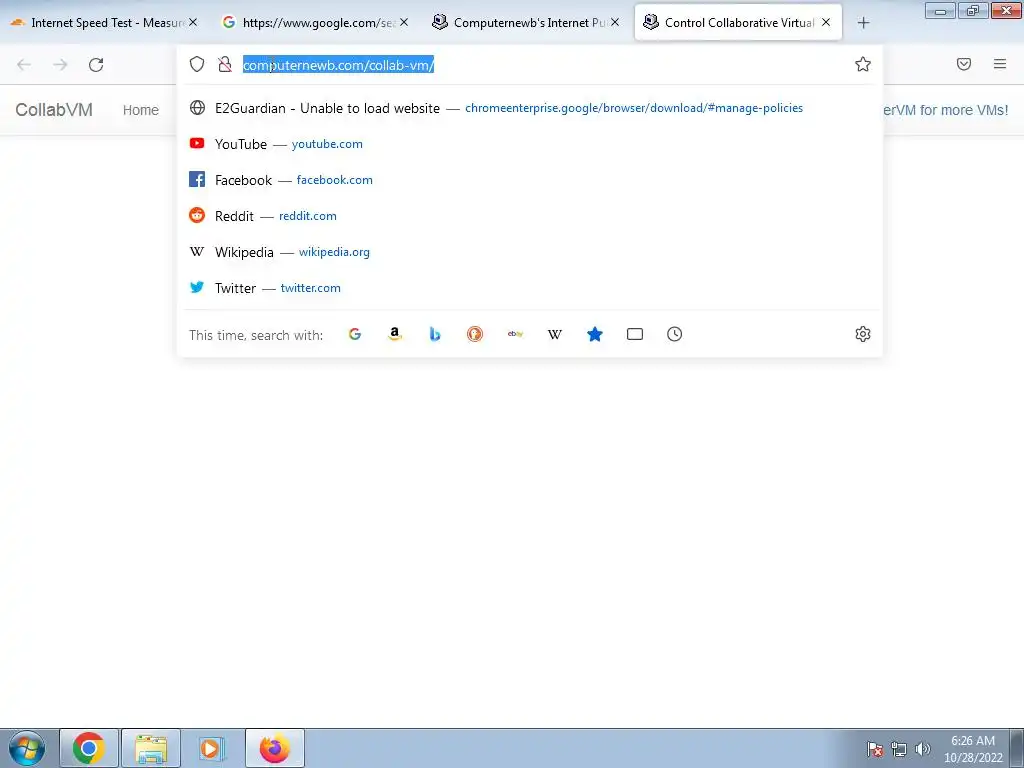Screen dimensions: 1024x768
Task: Click the reload page icon
Action: 96,65
